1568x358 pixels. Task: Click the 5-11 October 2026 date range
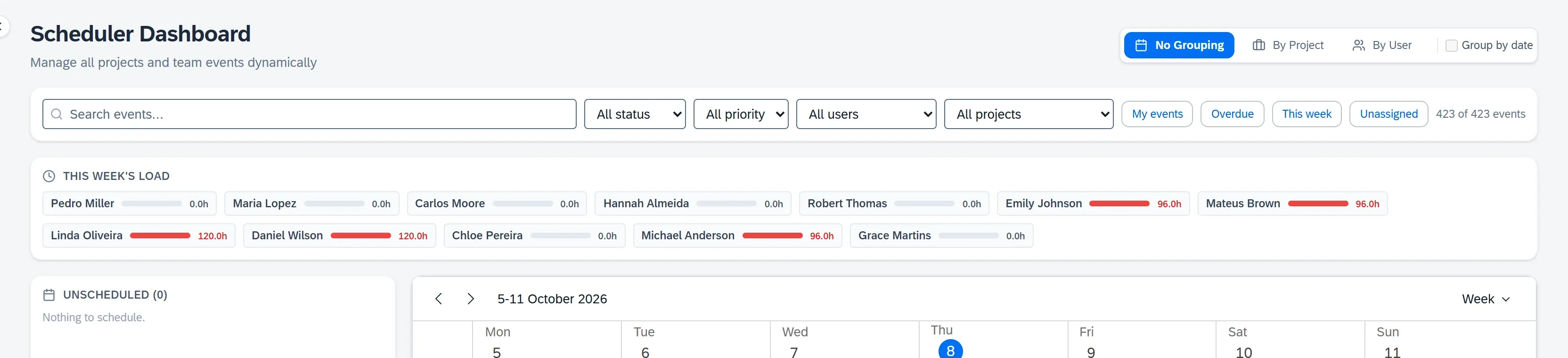[552, 299]
